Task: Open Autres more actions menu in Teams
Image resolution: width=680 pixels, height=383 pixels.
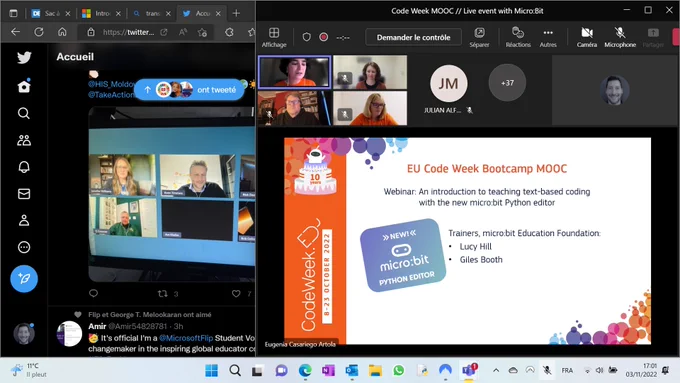Action: click(x=548, y=37)
